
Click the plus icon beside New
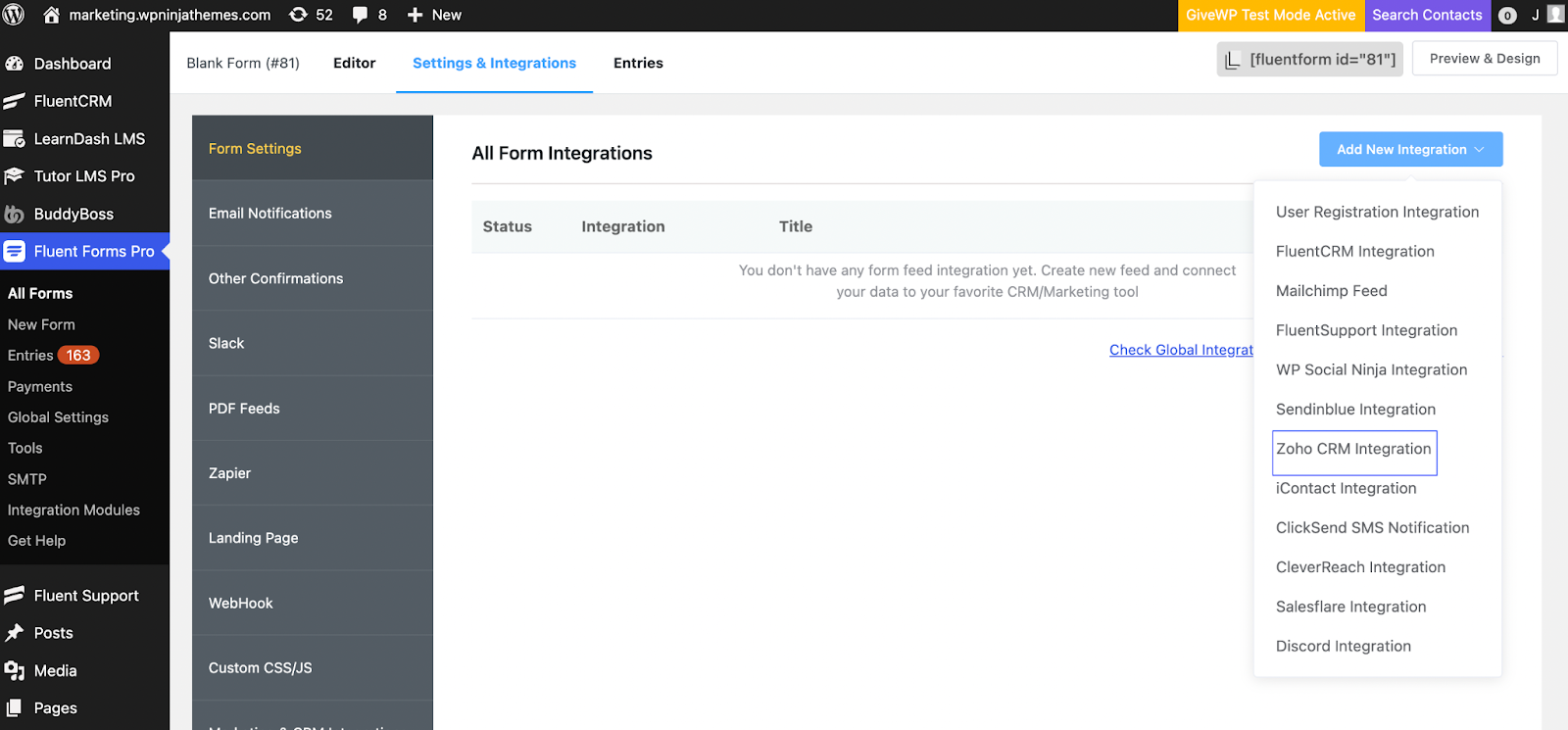pos(416,15)
